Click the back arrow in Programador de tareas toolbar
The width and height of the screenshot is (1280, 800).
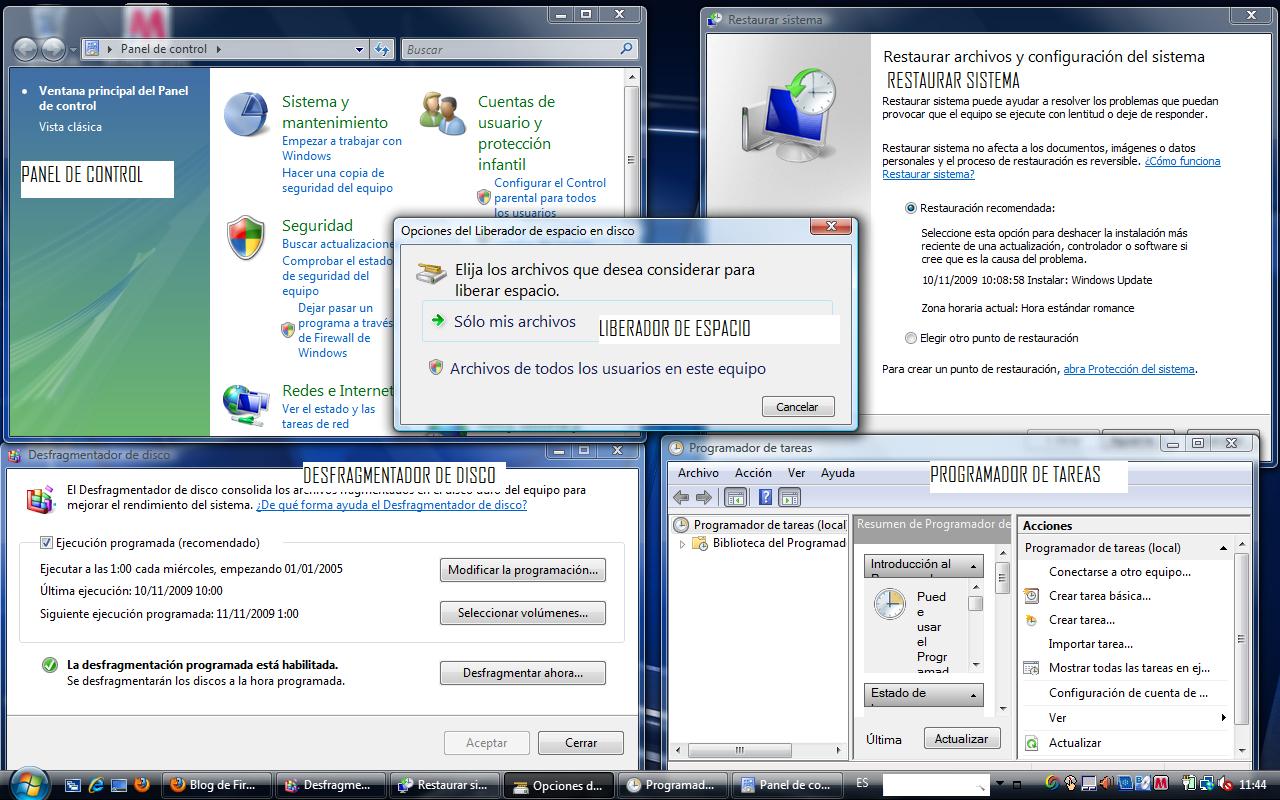(x=681, y=497)
